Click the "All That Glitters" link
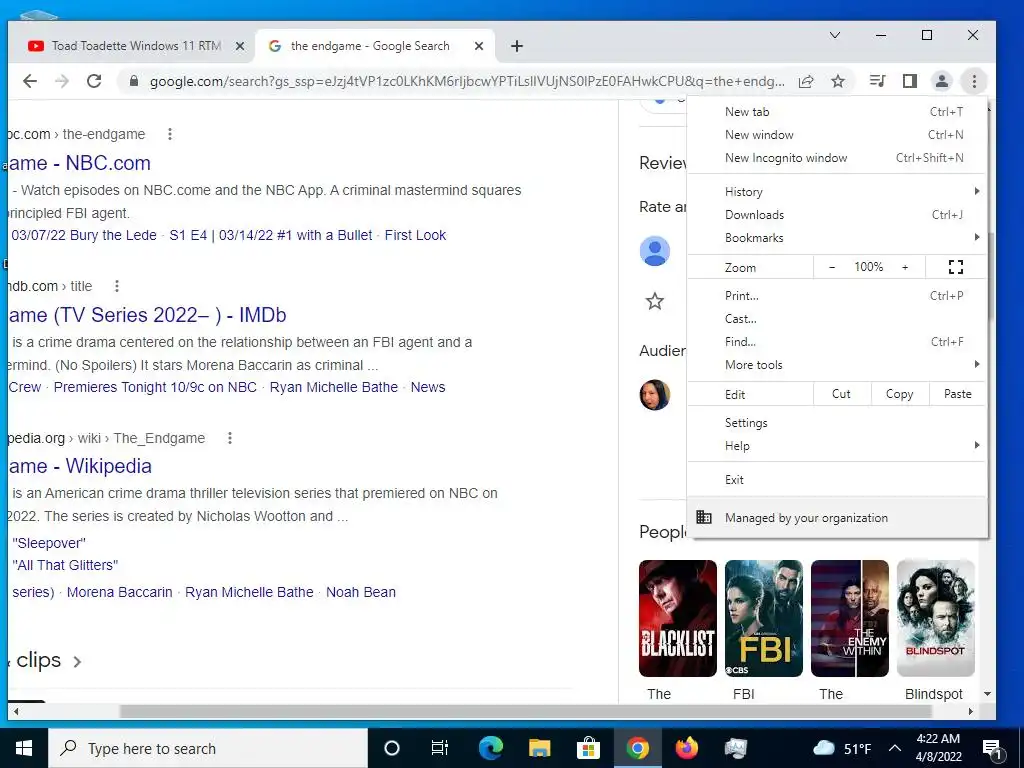The image size is (1024, 768). pyautogui.click(x=65, y=565)
